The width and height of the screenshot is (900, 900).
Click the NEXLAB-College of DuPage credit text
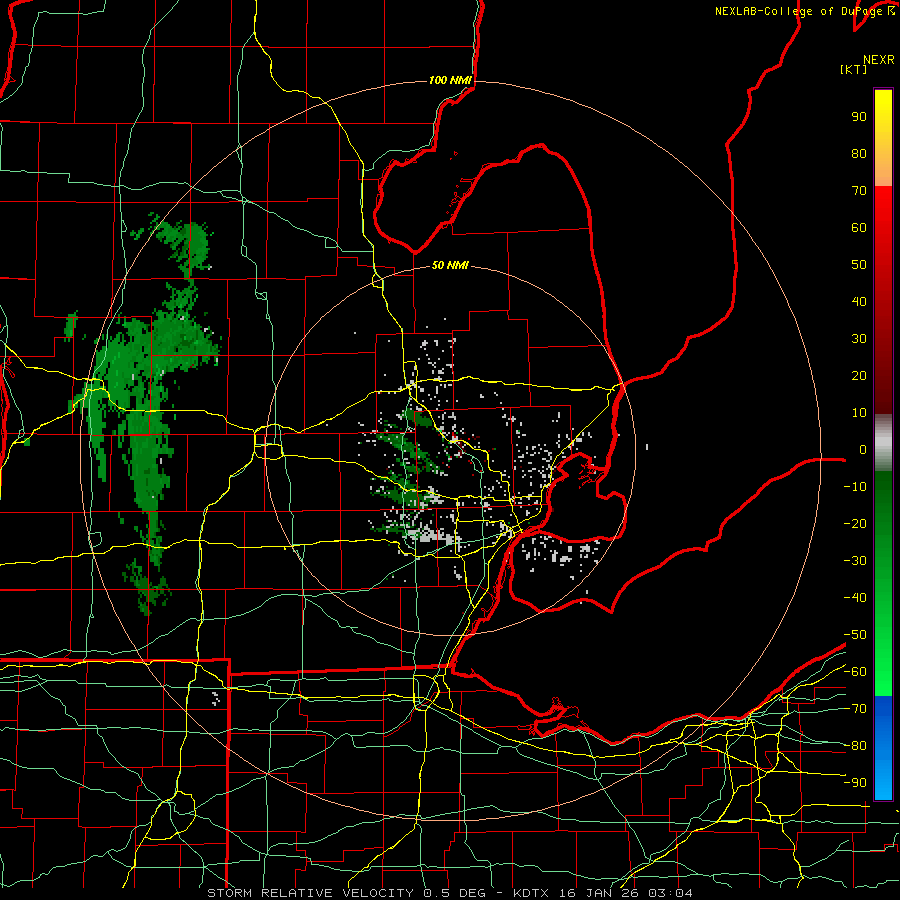(804, 11)
